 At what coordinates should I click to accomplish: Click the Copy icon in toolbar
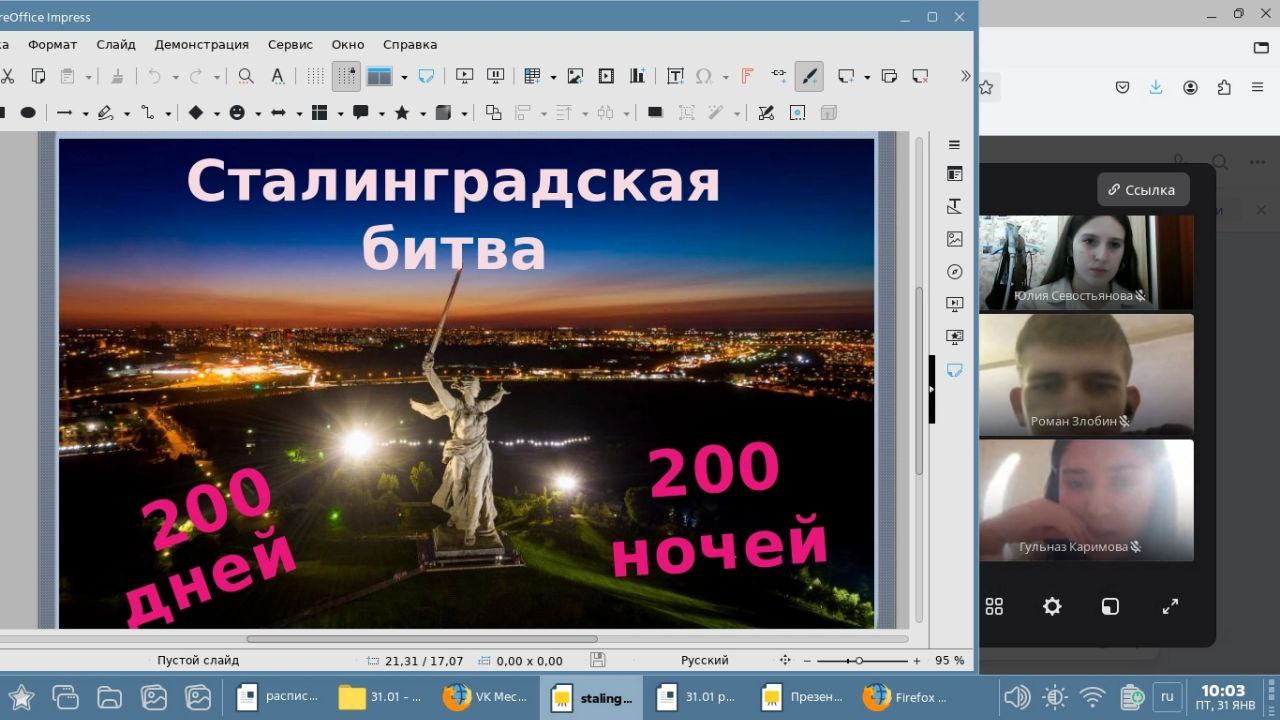[38, 76]
